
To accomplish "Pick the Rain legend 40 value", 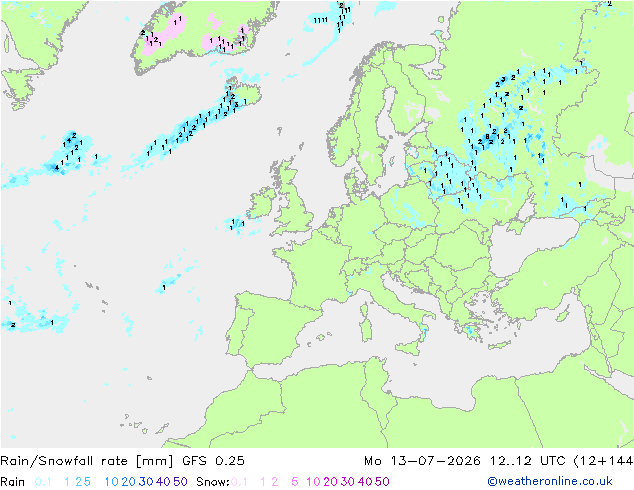I will pos(163,482).
